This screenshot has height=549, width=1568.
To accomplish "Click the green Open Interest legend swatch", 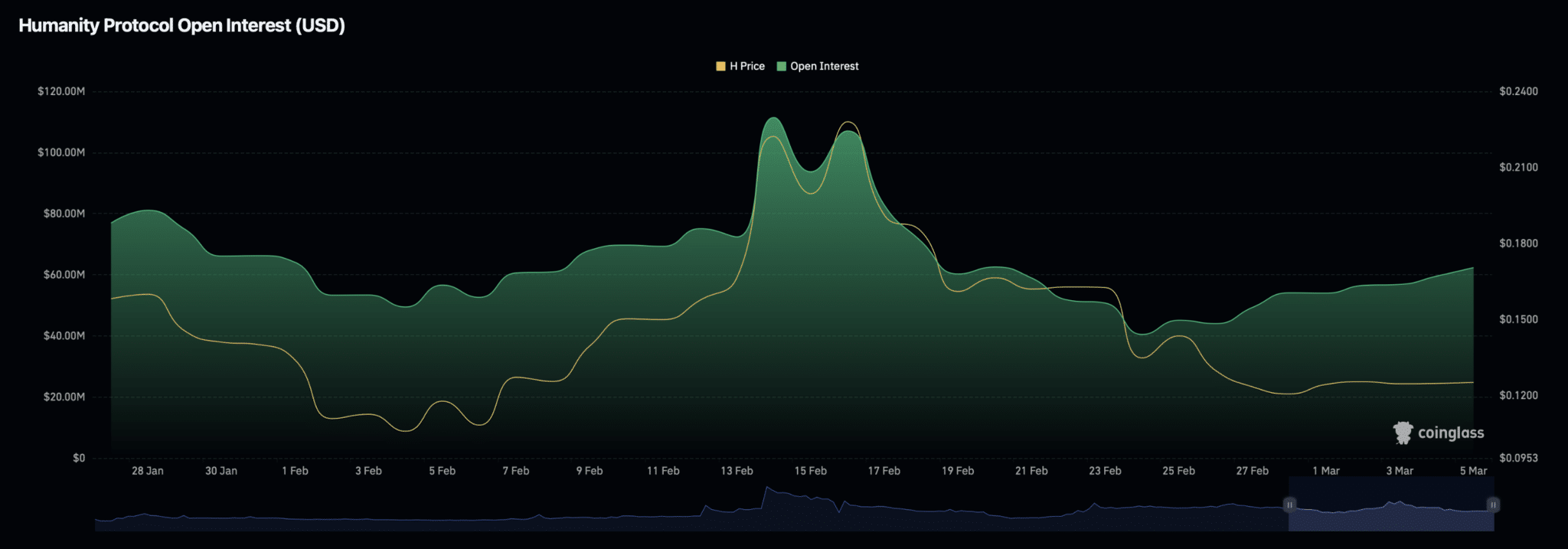I will [x=782, y=67].
